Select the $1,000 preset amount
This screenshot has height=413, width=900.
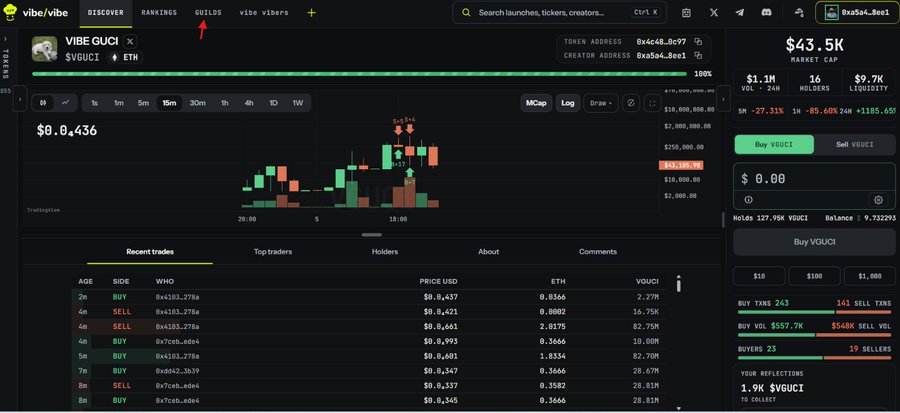click(x=869, y=276)
